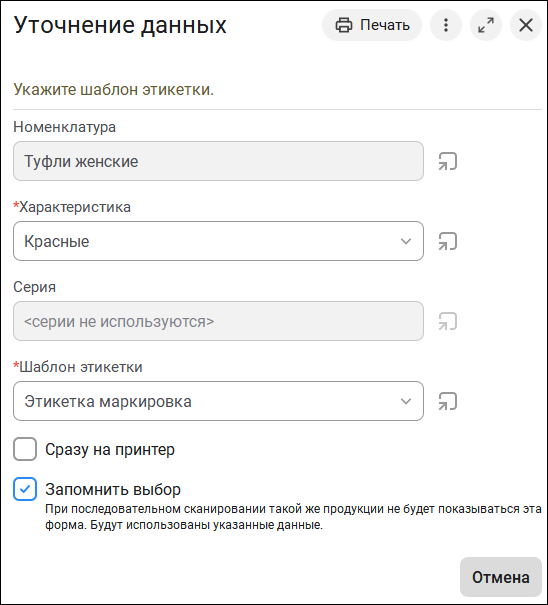This screenshot has width=548, height=605.
Task: Click the Отмена button
Action: (x=501, y=577)
